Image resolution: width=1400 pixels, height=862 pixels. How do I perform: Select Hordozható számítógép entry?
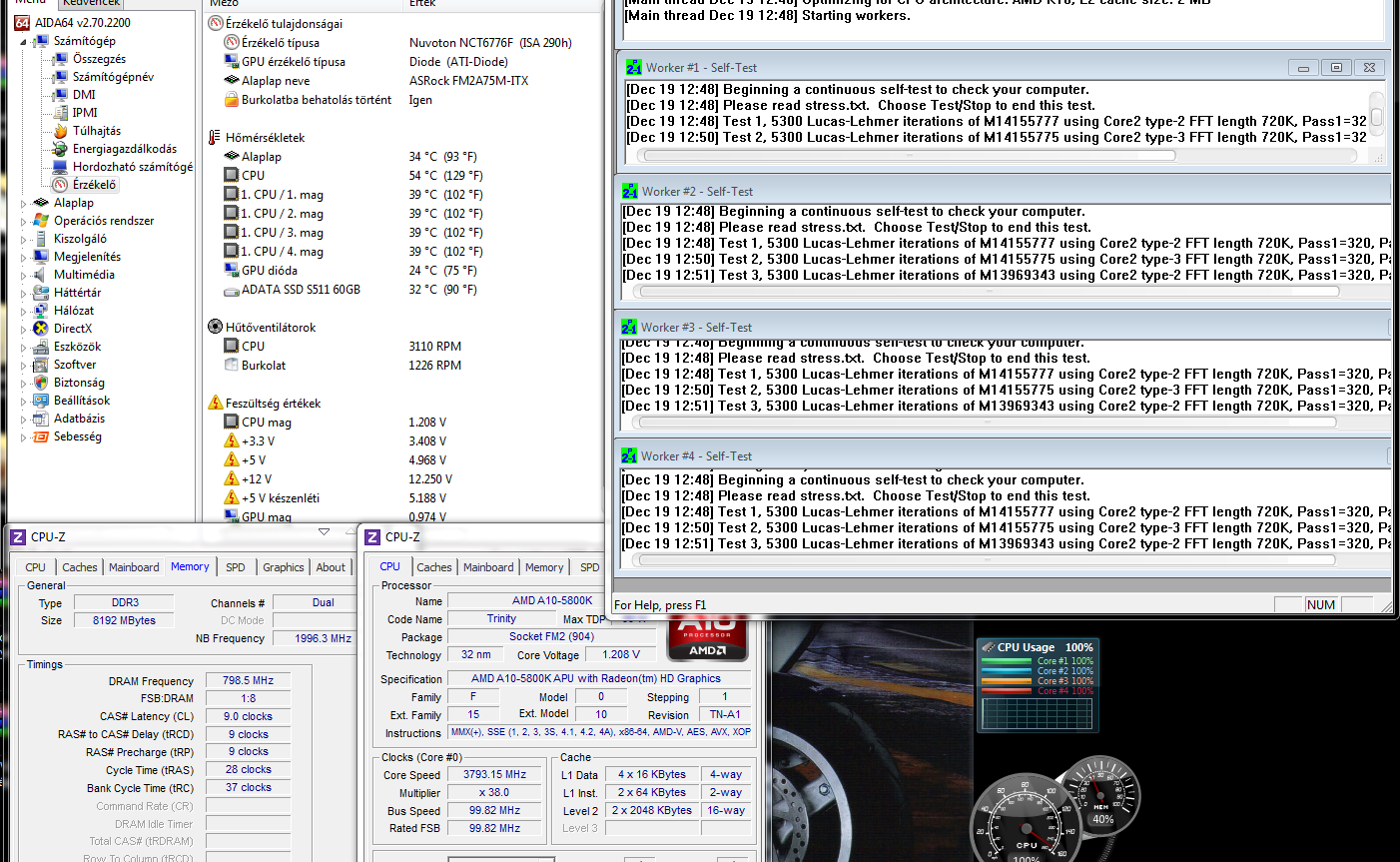[133, 167]
